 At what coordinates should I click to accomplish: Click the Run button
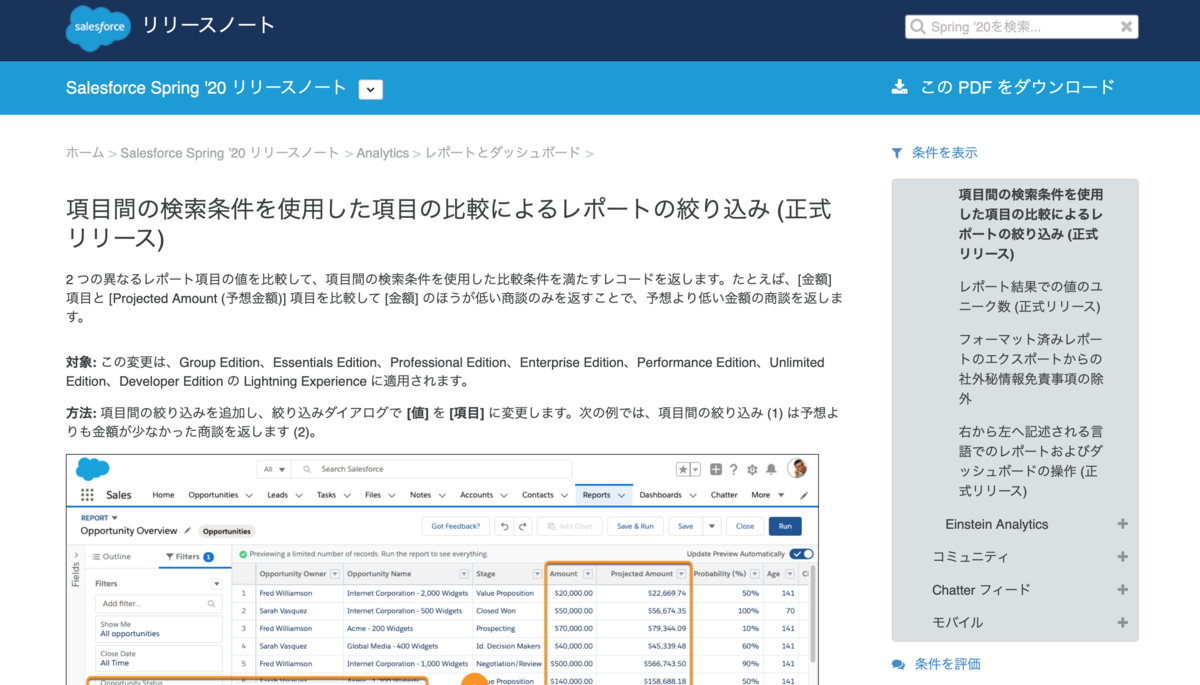tap(785, 526)
